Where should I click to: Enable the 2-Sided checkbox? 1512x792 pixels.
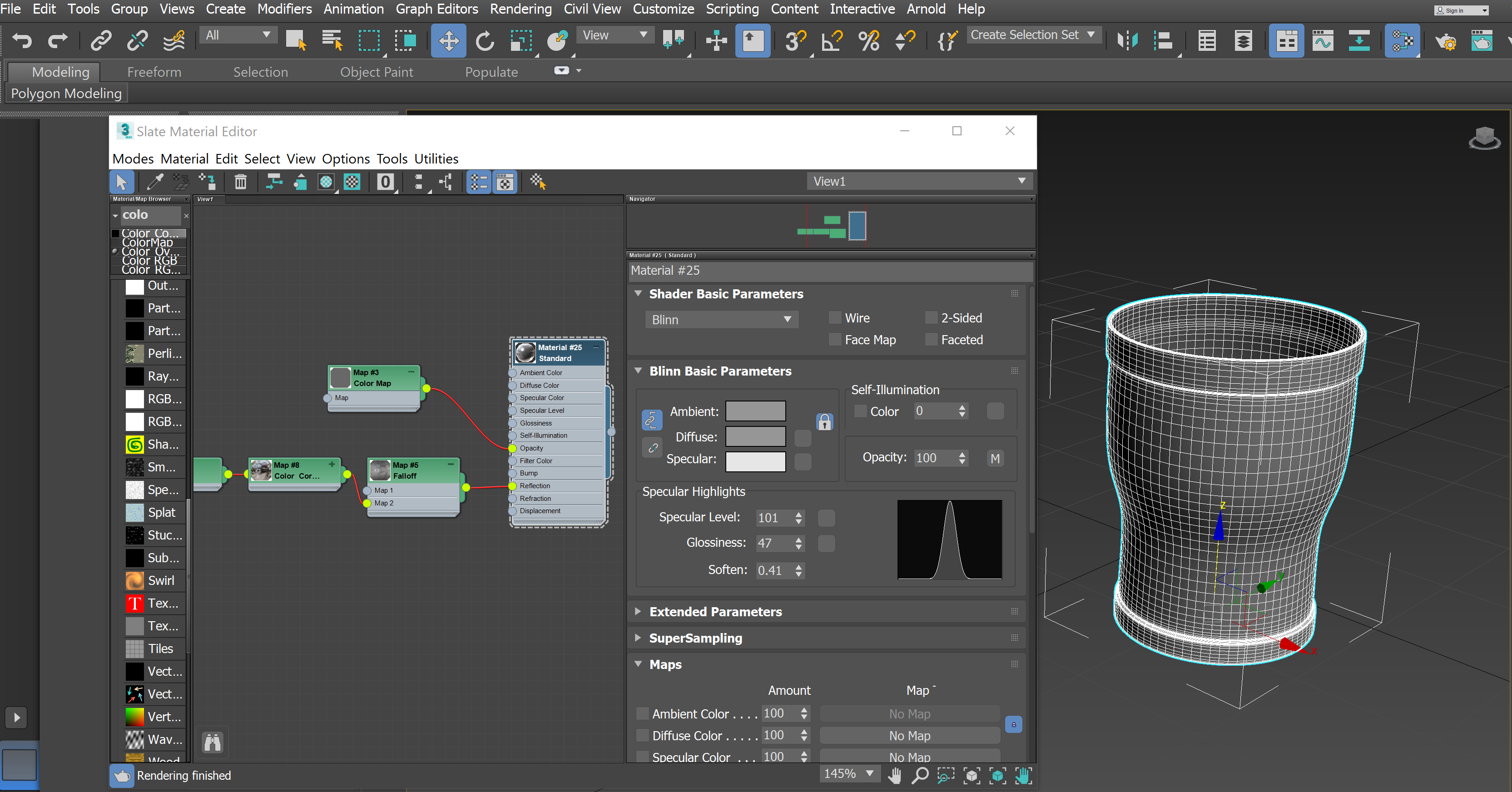[x=931, y=317]
